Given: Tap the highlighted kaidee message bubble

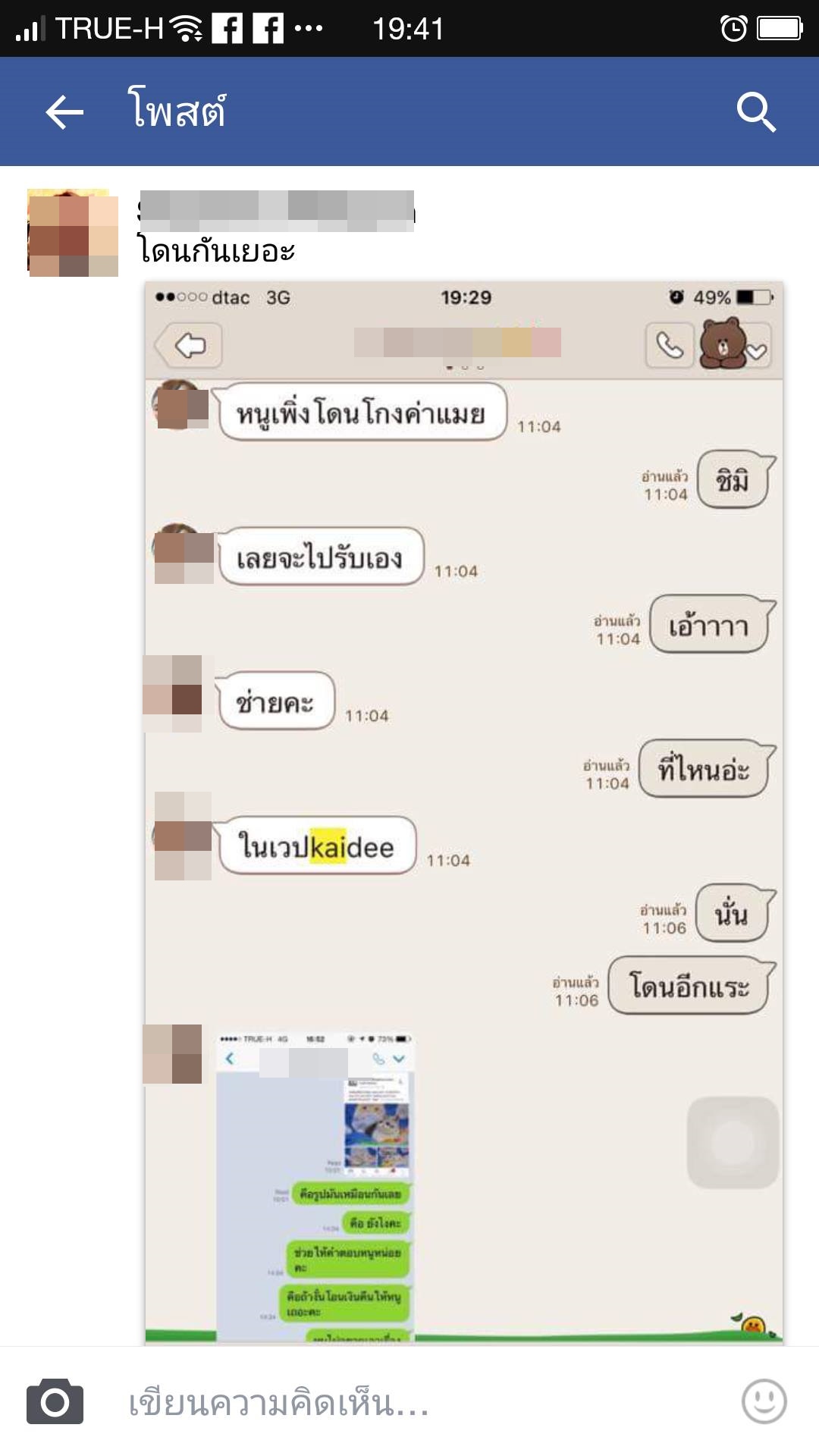Looking at the screenshot, I should [318, 846].
